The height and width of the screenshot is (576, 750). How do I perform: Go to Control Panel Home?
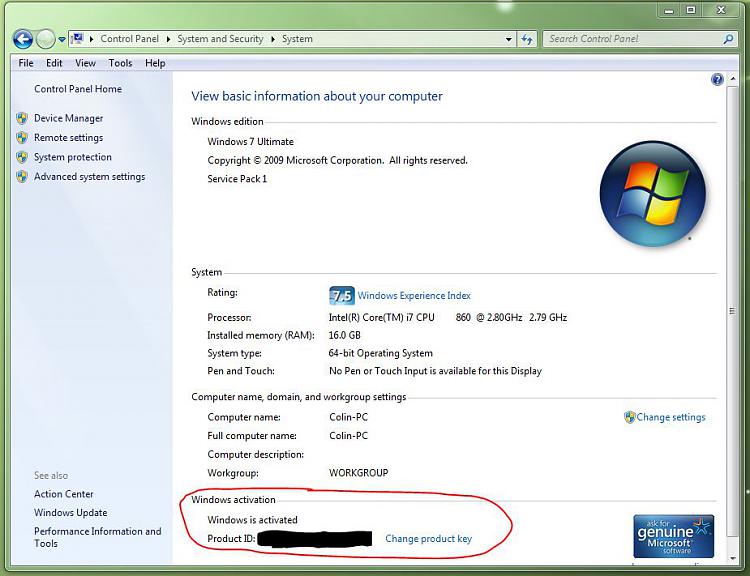(77, 89)
